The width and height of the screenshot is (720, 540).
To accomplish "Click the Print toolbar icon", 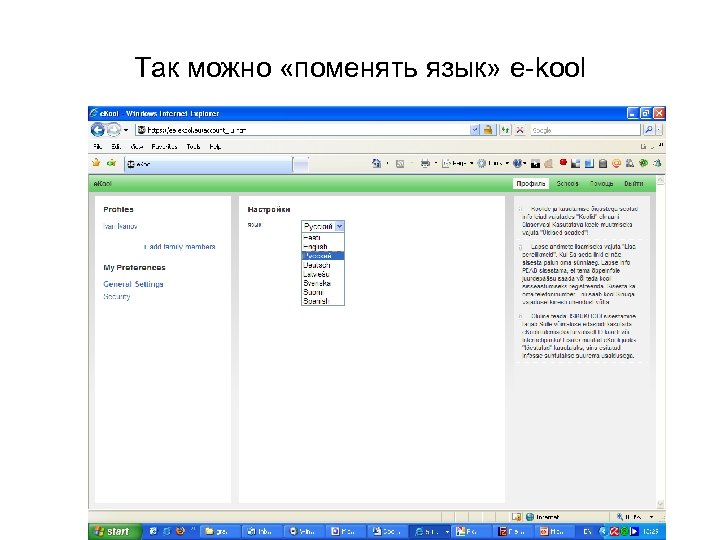I will pyautogui.click(x=425, y=163).
